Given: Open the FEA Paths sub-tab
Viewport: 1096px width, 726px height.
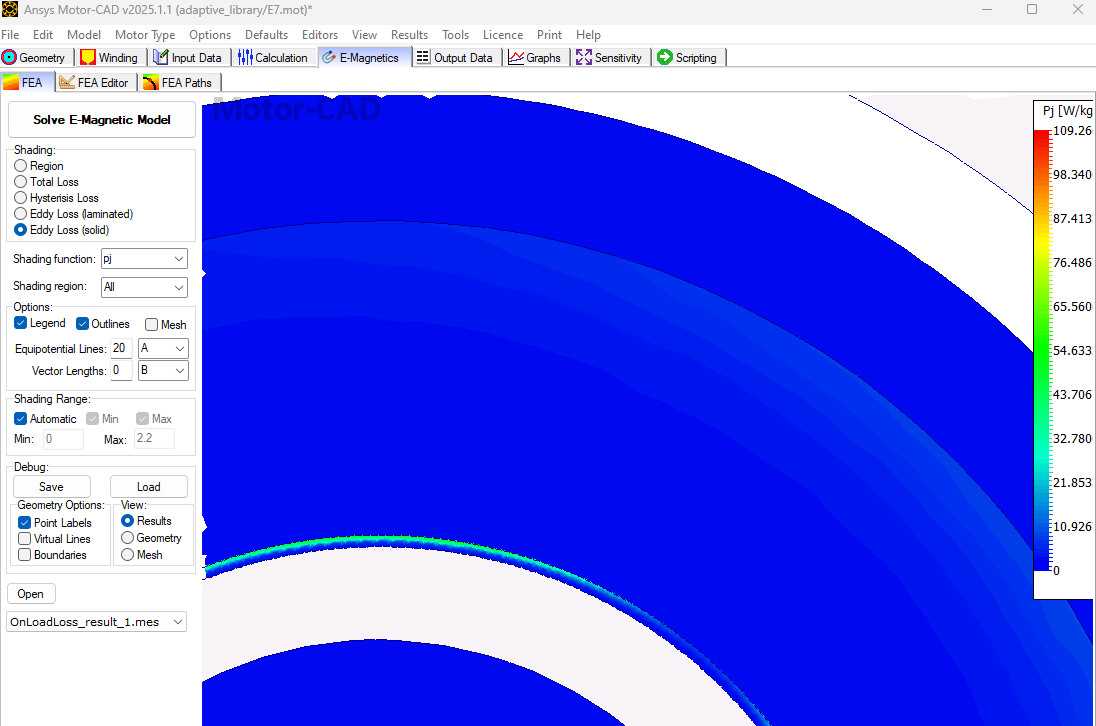Looking at the screenshot, I should pos(178,82).
